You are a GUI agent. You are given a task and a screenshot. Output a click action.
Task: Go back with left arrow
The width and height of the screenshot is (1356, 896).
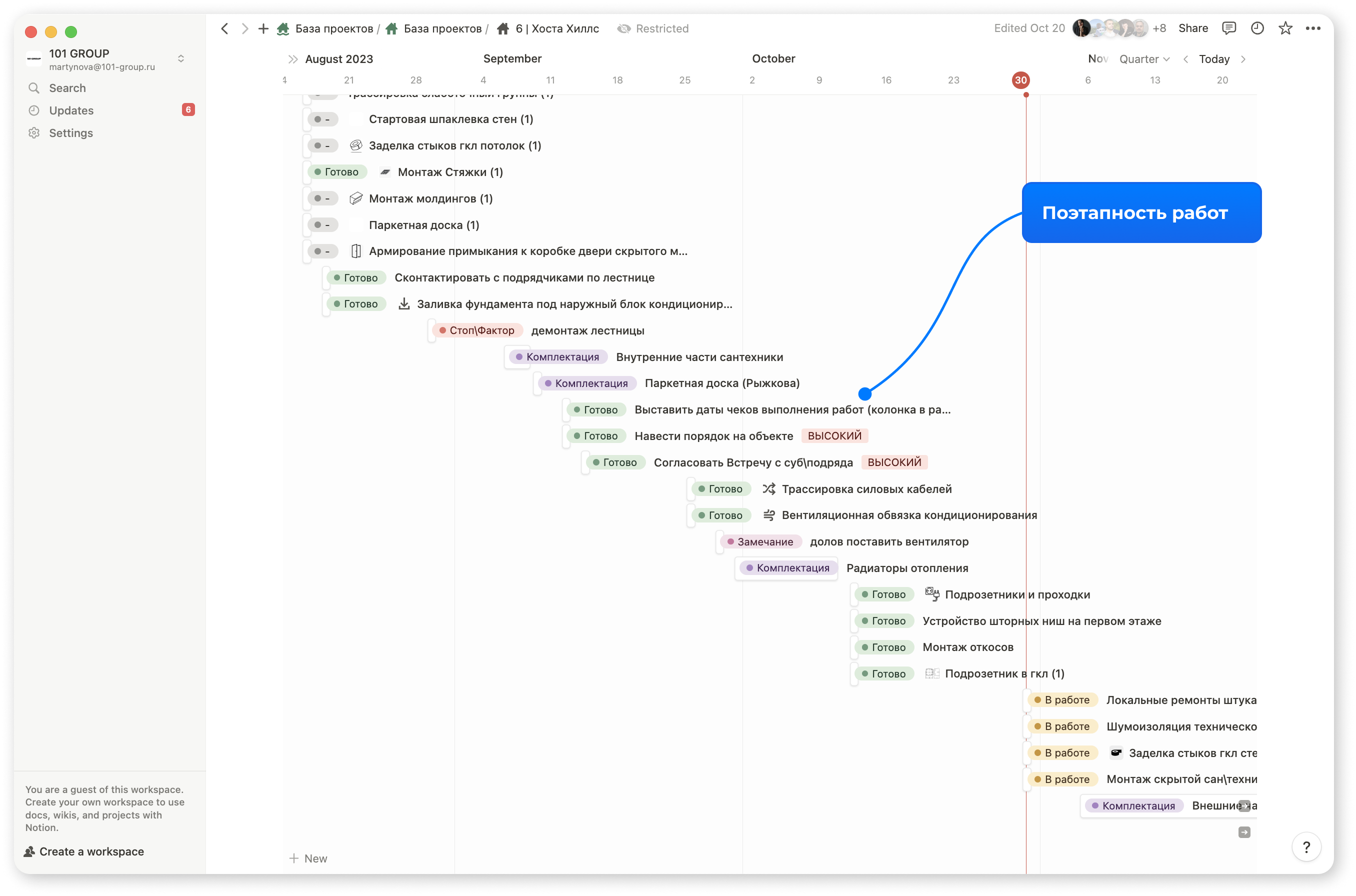coord(224,28)
